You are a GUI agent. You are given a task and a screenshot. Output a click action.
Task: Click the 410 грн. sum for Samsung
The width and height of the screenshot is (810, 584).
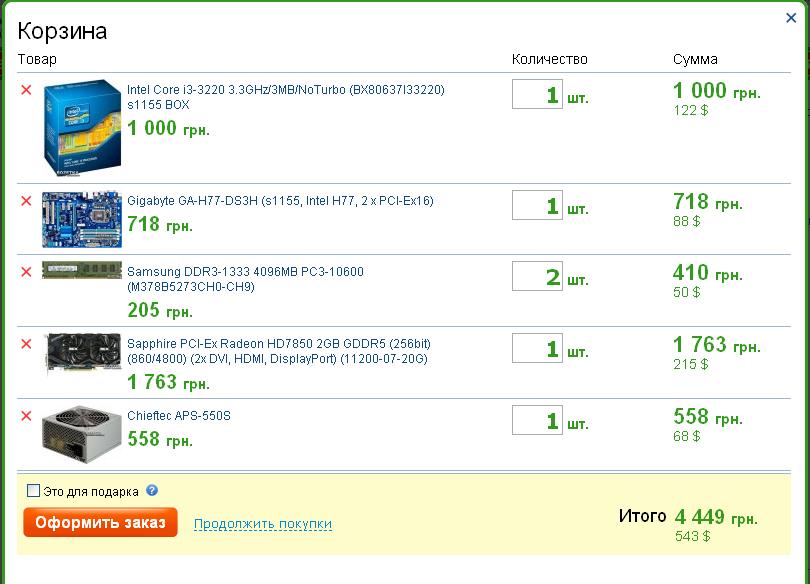[x=708, y=273]
